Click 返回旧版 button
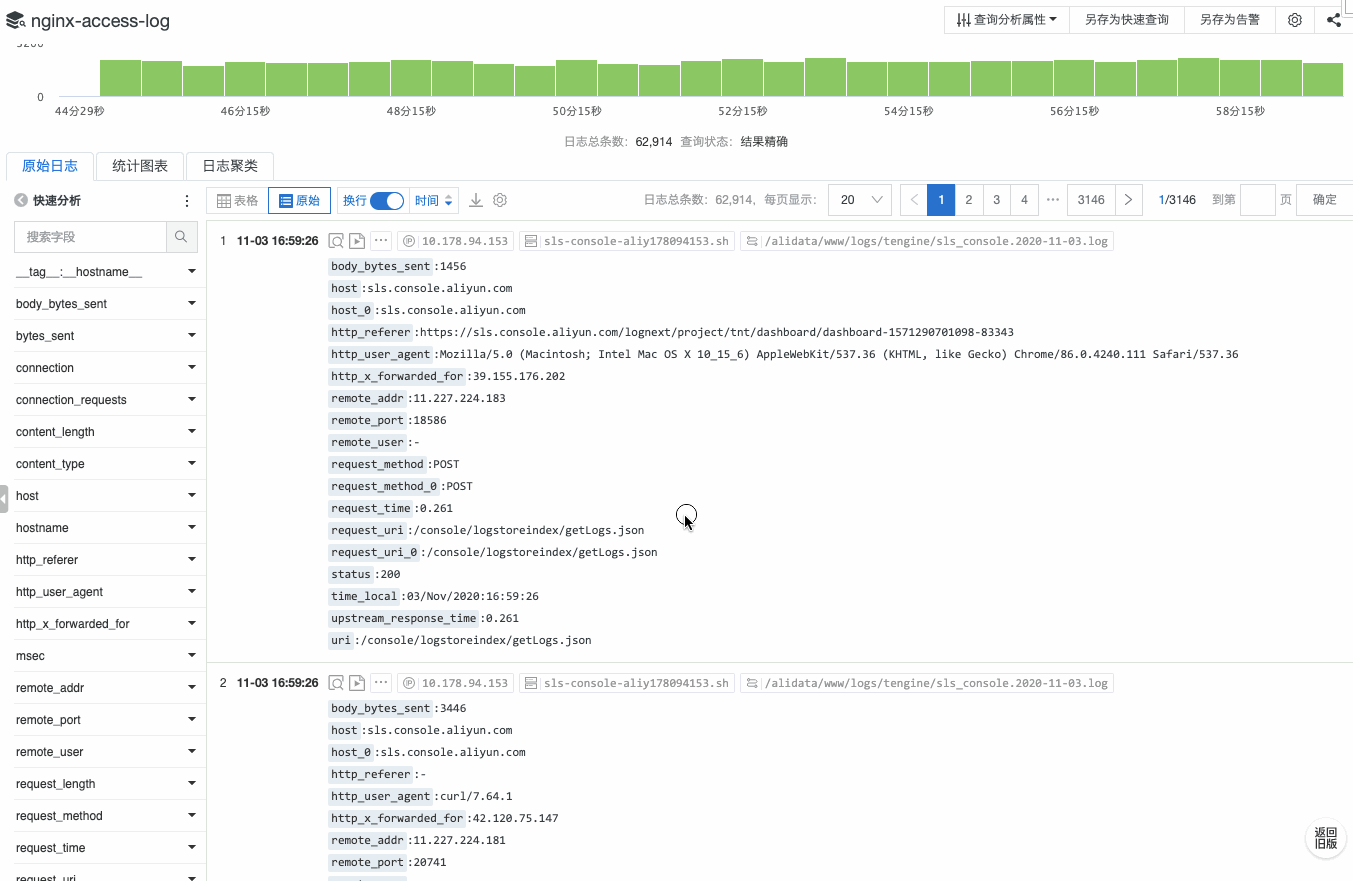Screen dimensions: 1353x881 [1326, 838]
